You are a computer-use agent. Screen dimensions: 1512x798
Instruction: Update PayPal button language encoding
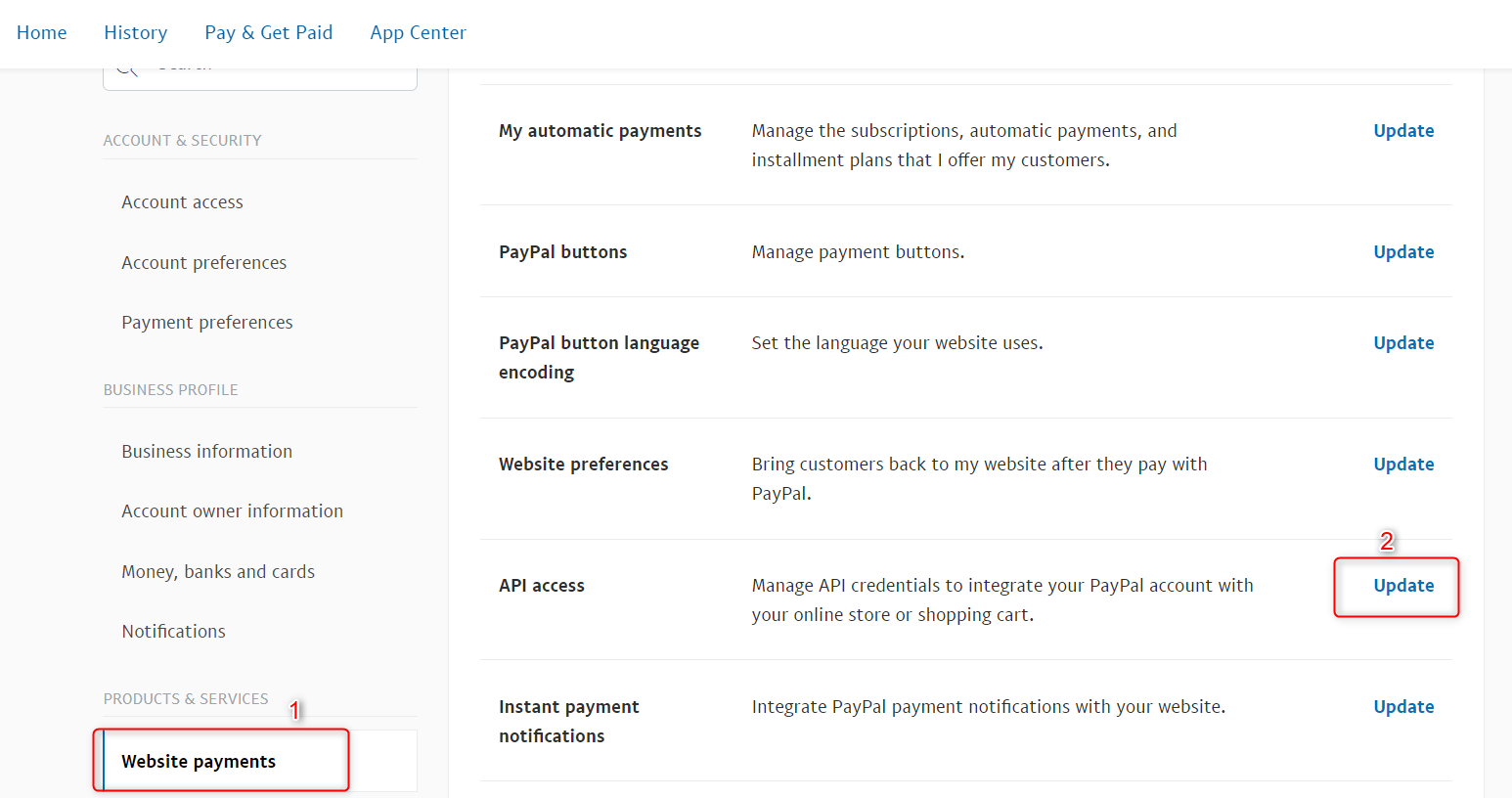[1403, 343]
